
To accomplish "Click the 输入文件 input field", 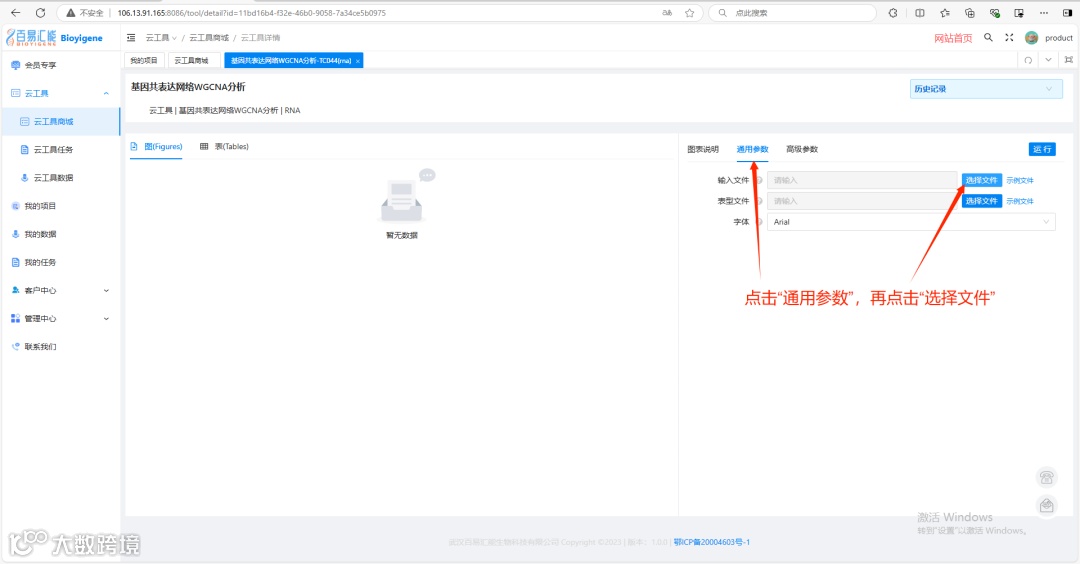I will (x=862, y=180).
